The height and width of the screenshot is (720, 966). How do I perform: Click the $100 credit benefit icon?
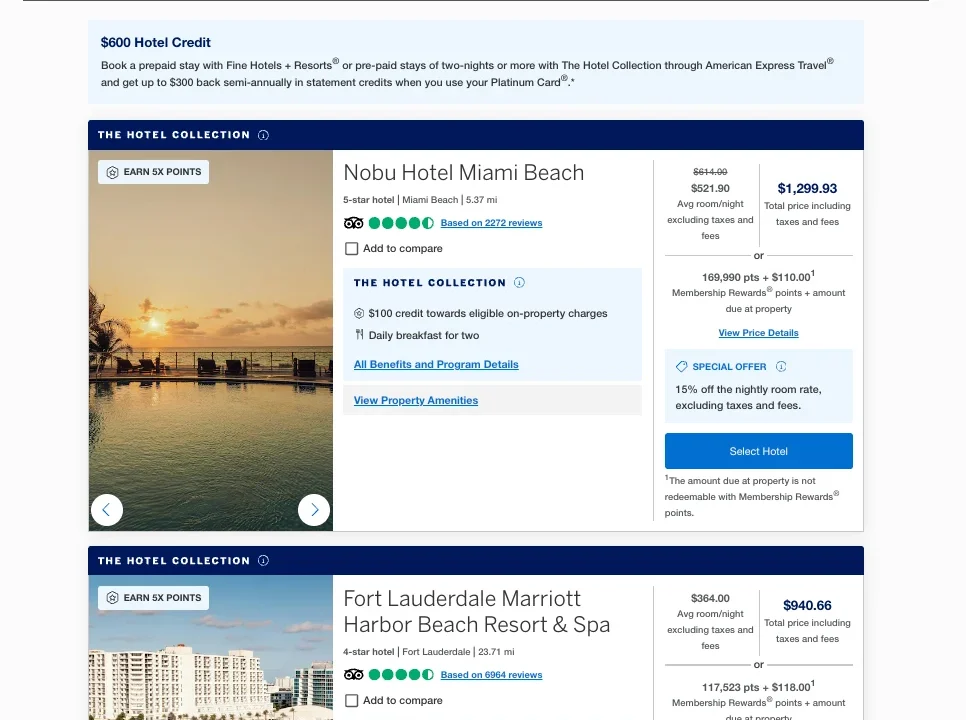tap(359, 313)
